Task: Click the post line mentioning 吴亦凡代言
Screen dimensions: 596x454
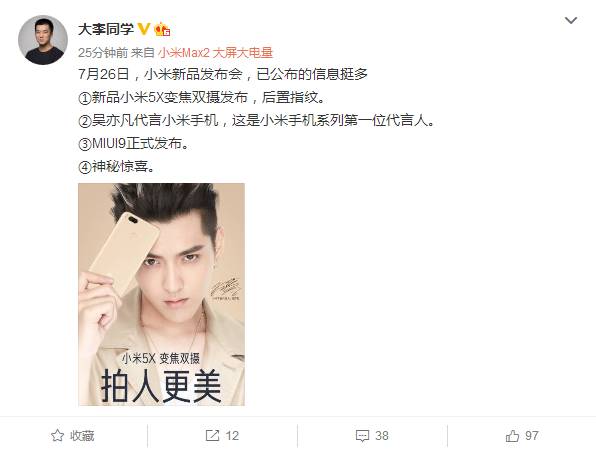Action: click(256, 121)
